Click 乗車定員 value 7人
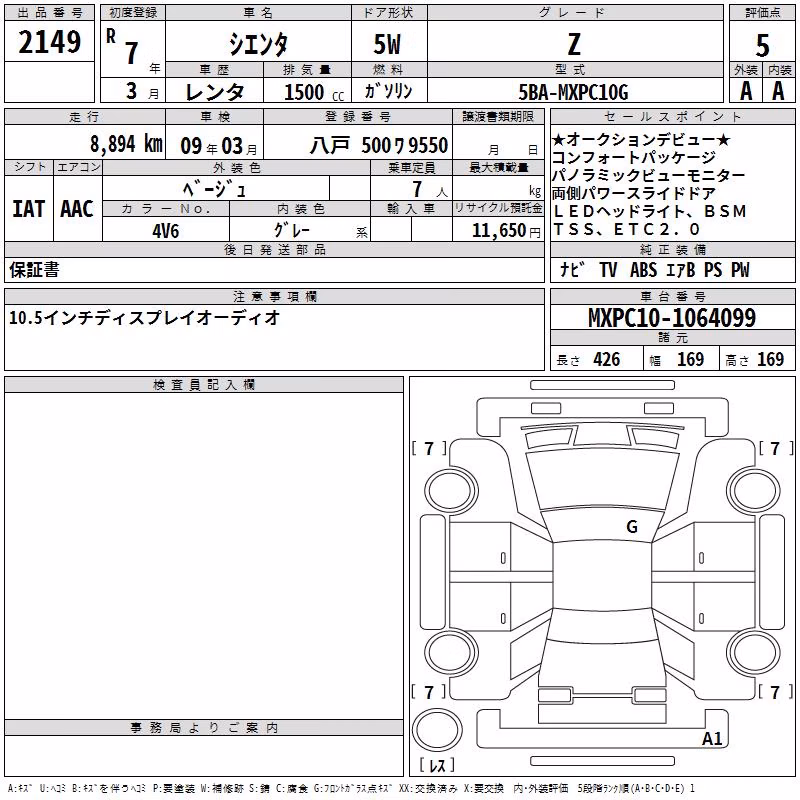 click(429, 189)
